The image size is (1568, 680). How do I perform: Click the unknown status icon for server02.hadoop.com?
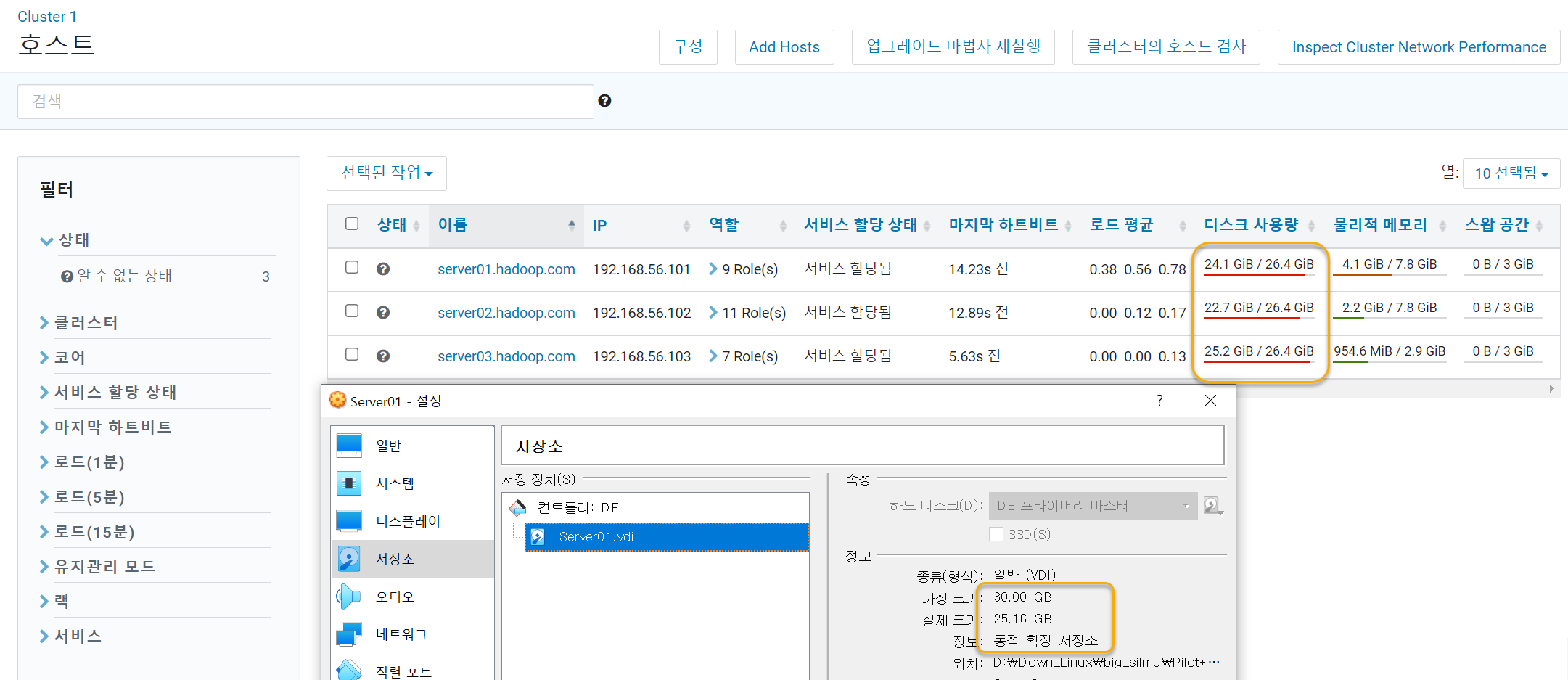[383, 312]
